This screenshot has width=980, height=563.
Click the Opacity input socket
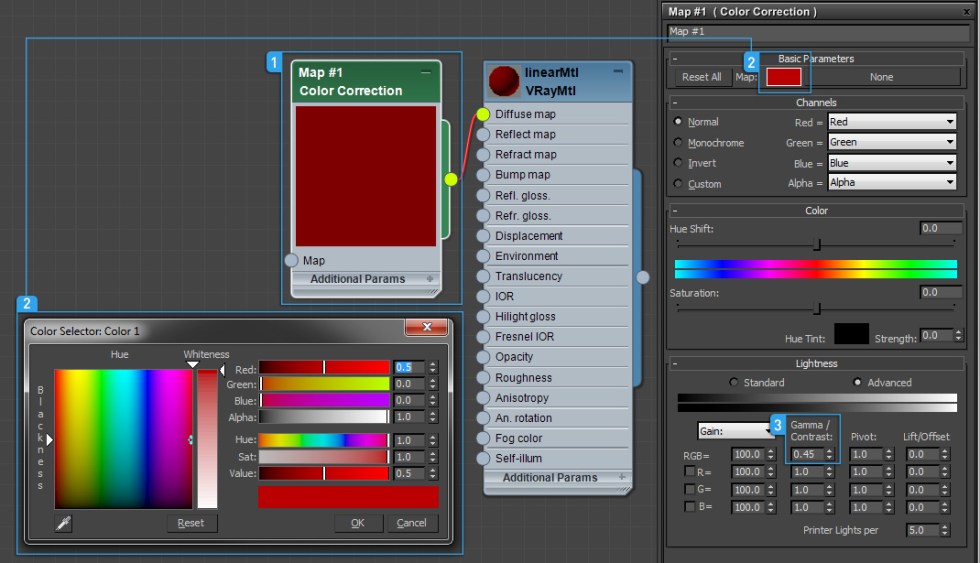(483, 357)
